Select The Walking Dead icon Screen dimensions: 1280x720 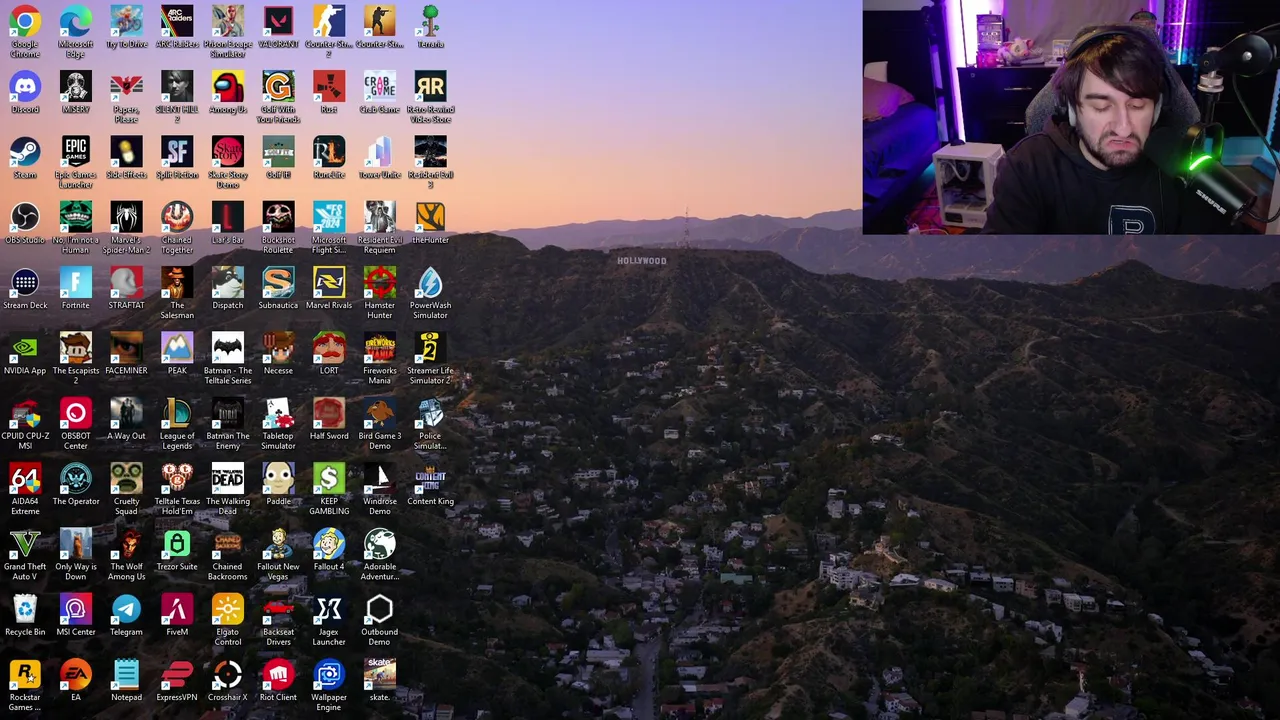[x=227, y=479]
